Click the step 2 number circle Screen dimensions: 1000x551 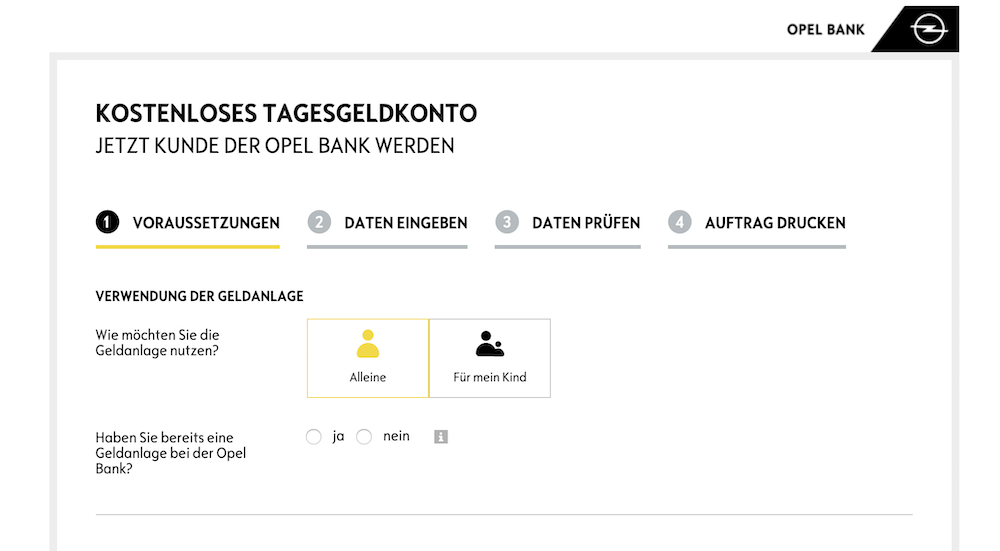[x=319, y=222]
